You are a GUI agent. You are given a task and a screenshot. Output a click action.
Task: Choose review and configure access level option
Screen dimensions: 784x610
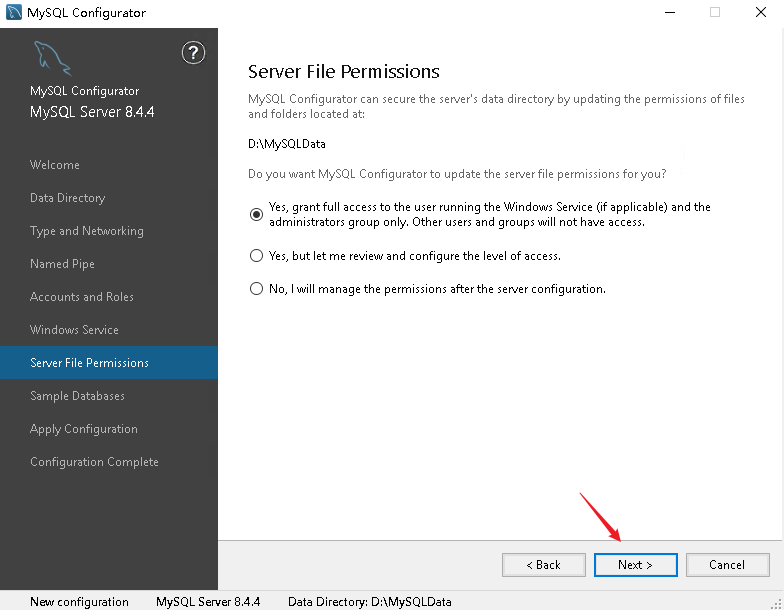[256, 256]
